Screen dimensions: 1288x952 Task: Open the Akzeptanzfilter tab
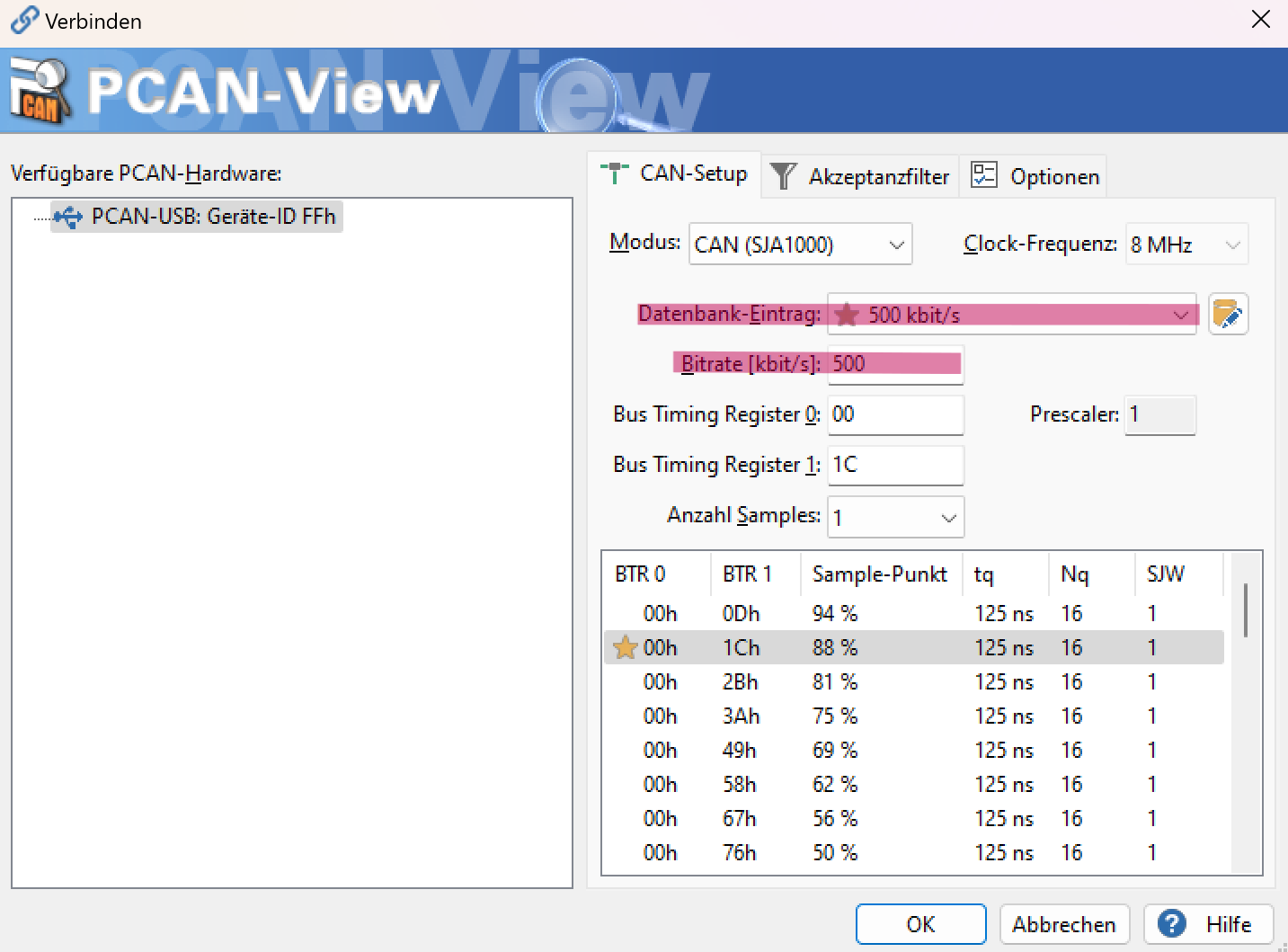coord(861,176)
